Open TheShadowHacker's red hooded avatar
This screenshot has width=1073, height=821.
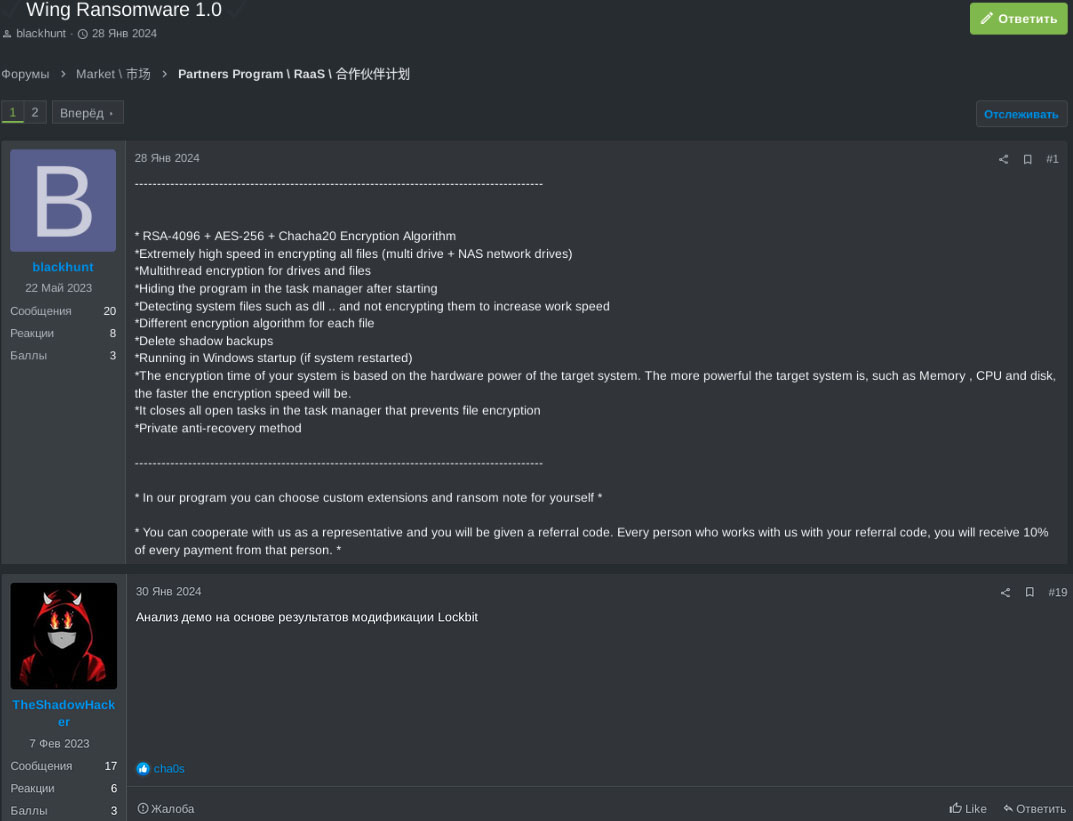tap(63, 636)
